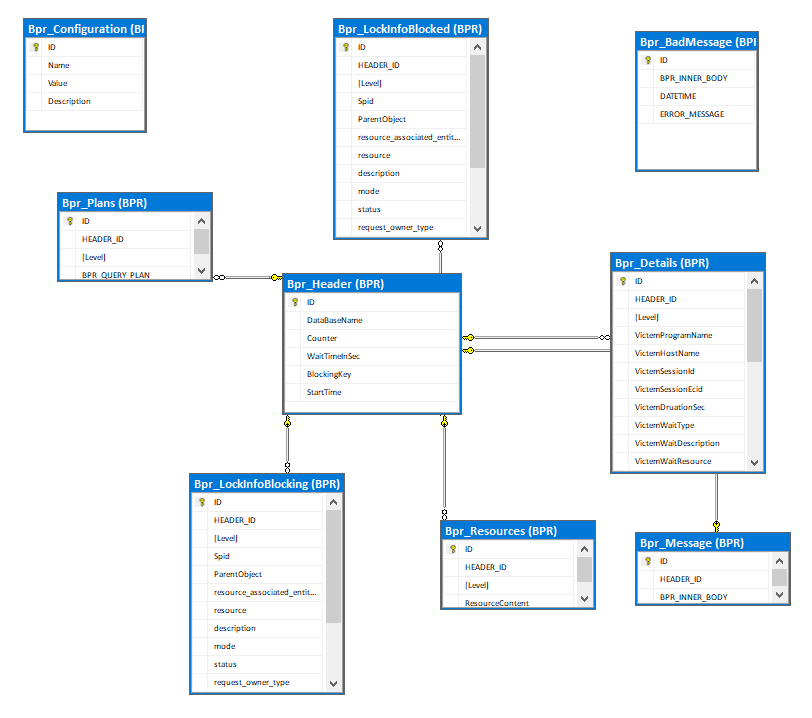Image resolution: width=812 pixels, height=718 pixels.
Task: Select the Value column in Bpr_Configuration
Action: (x=85, y=83)
